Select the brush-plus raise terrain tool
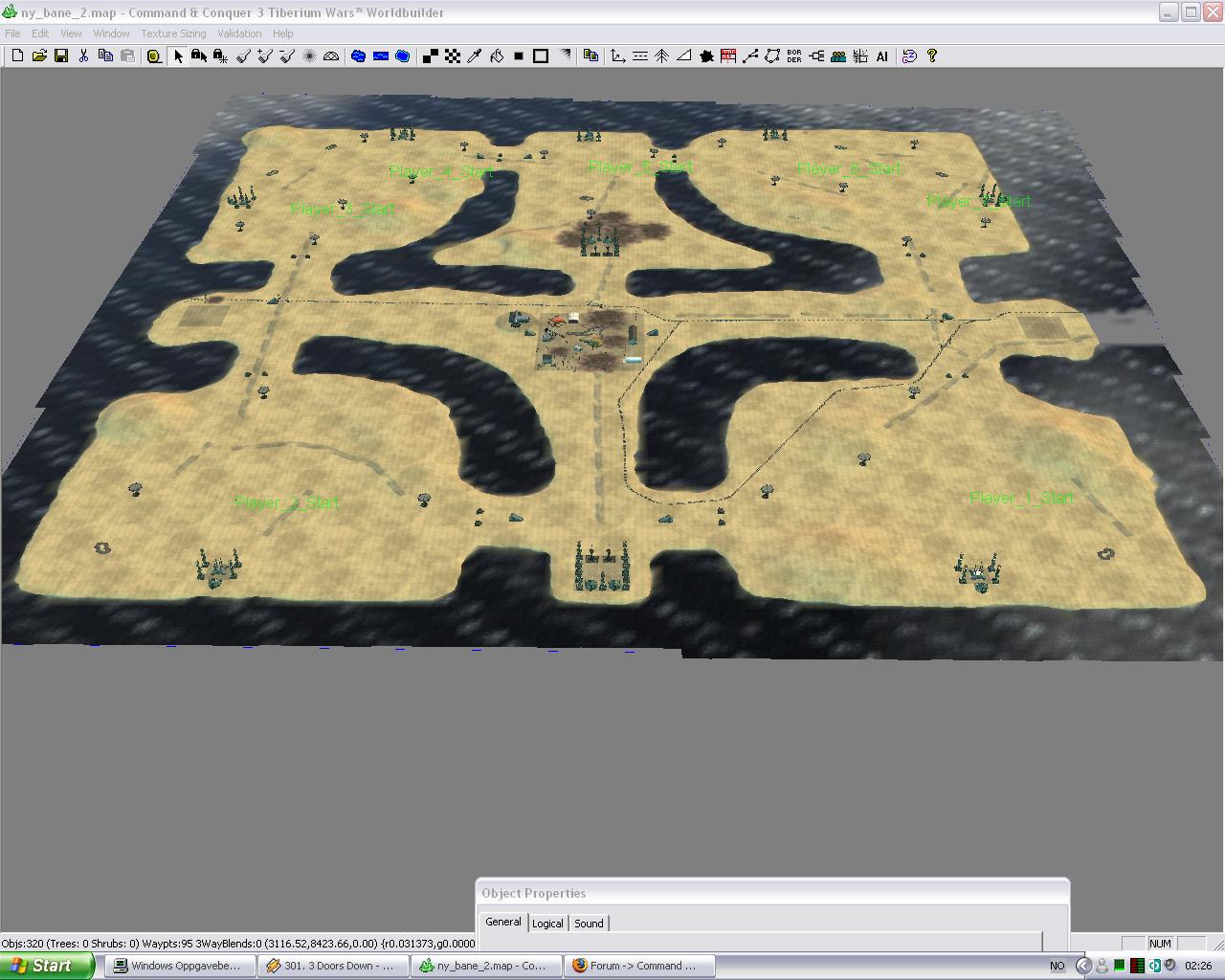Screen dimensions: 1225x980 (x=265, y=56)
